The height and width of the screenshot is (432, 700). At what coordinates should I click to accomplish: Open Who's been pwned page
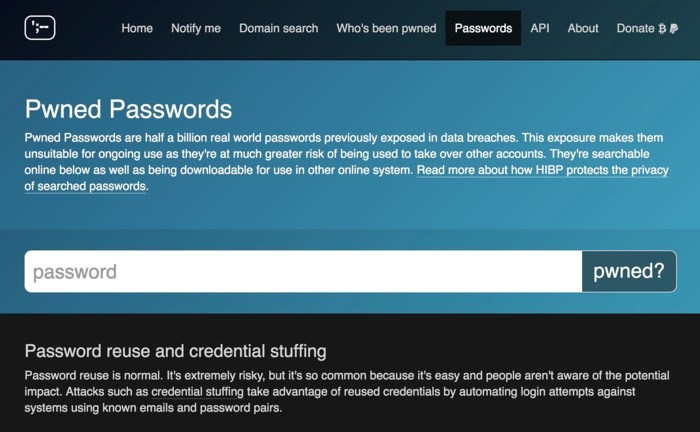point(386,28)
